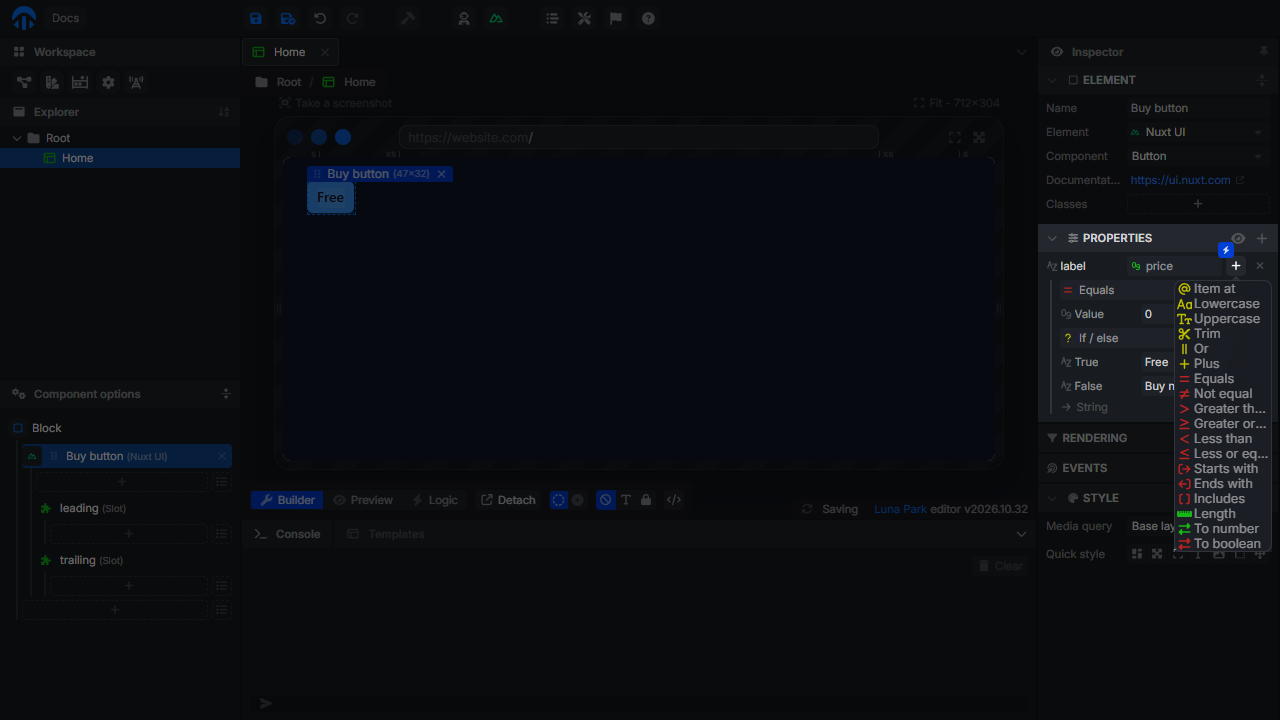Toggle the blue prohibition circle button
This screenshot has width=1280, height=720.
click(x=605, y=500)
